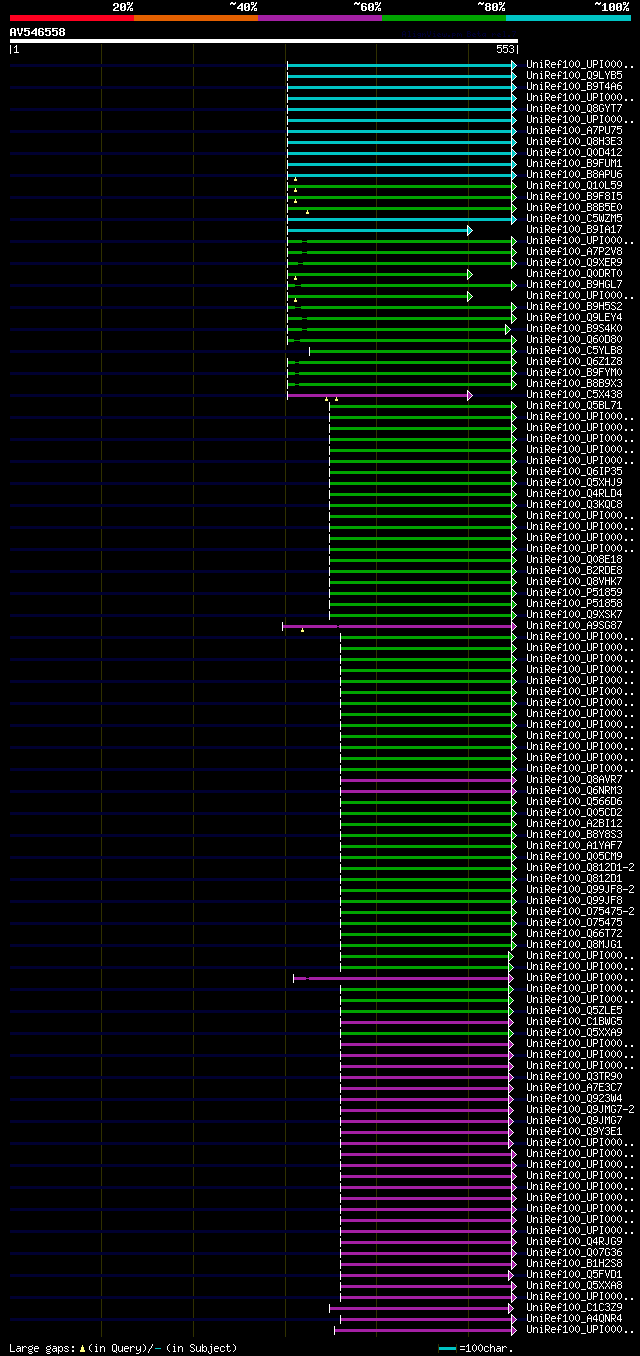Click the red 20% identity legend segment
Image resolution: width=640 pixels, height=1356 pixels.
coord(72,17)
